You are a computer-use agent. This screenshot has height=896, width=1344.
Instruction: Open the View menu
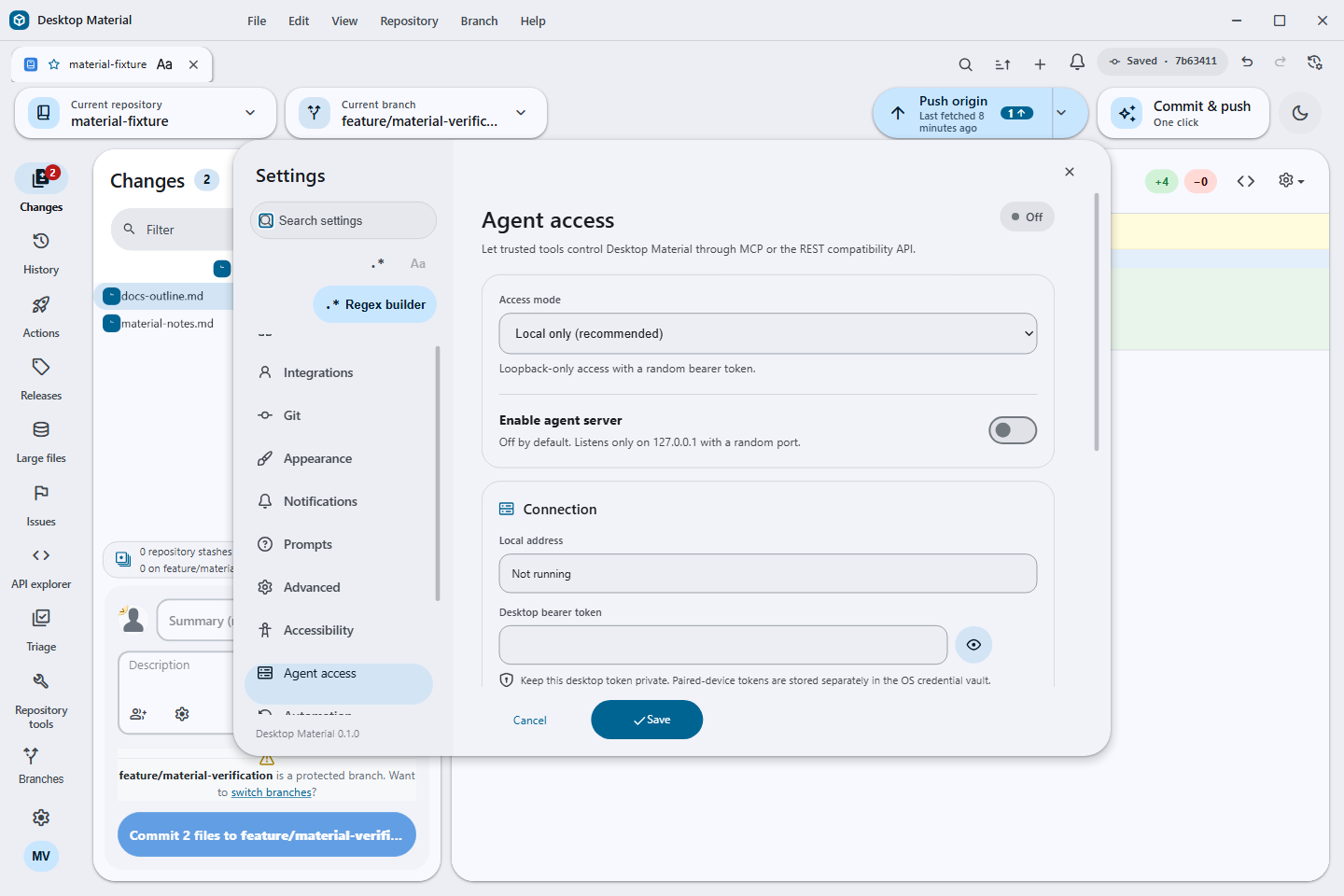(x=344, y=21)
